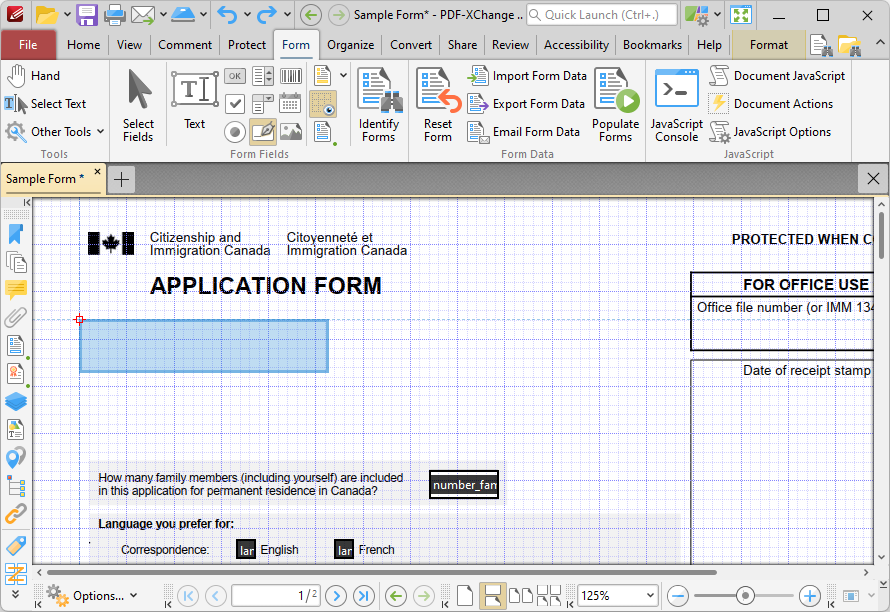Click the zoom slider handle
Image resolution: width=890 pixels, height=612 pixels.
coord(744,595)
